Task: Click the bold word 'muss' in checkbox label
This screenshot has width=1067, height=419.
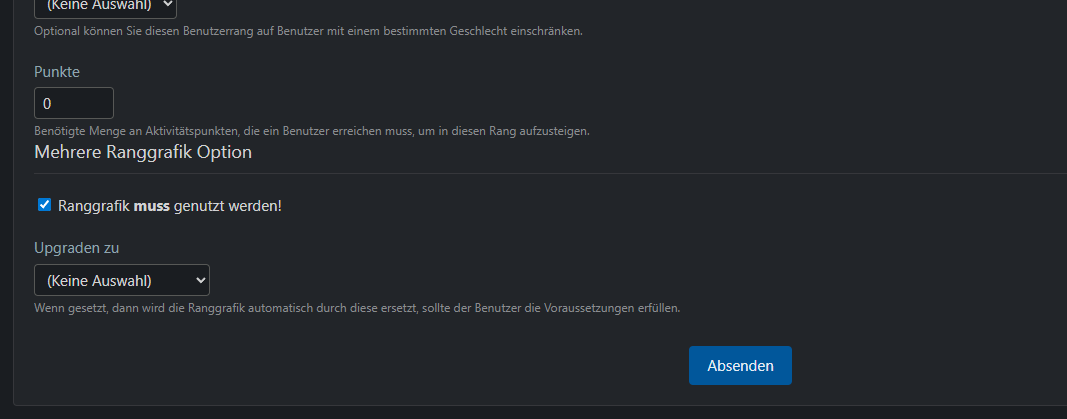Action: pos(151,206)
